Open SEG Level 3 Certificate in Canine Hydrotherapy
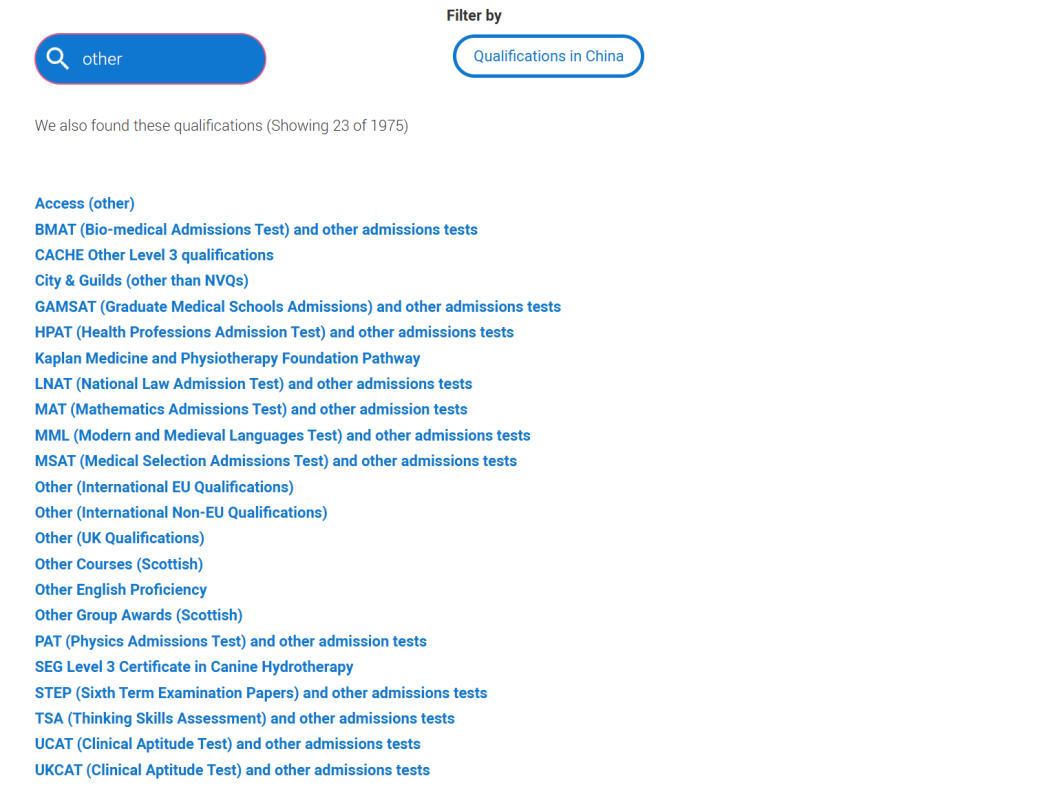Screen dimensions: 1037x788 (194, 667)
